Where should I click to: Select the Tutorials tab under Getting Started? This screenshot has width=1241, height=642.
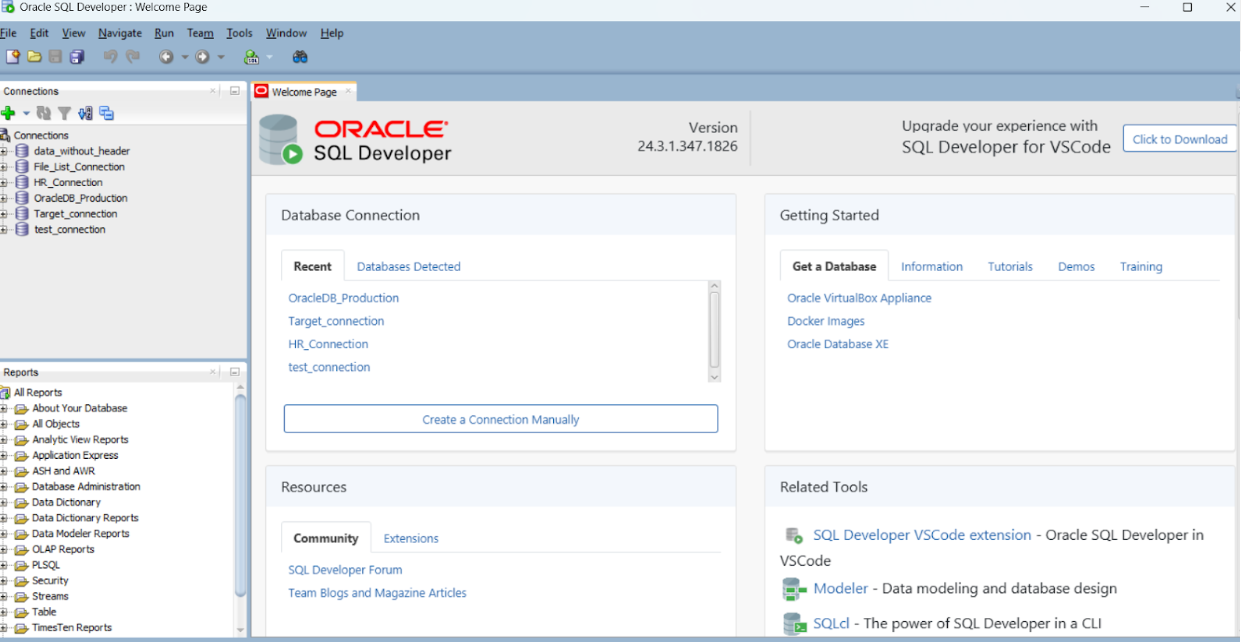click(1010, 266)
